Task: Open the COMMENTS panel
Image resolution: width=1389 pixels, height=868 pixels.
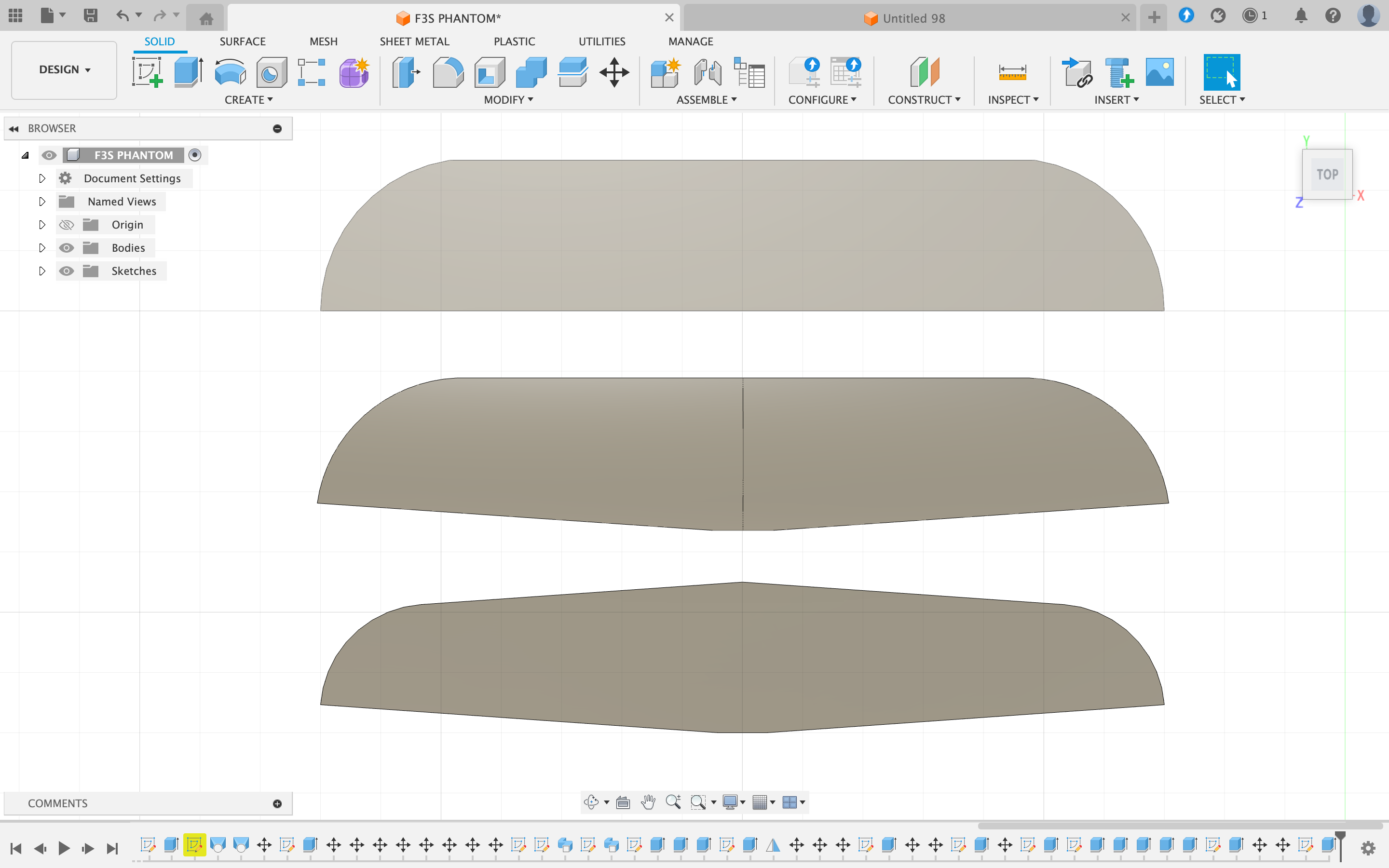Action: pos(57,803)
